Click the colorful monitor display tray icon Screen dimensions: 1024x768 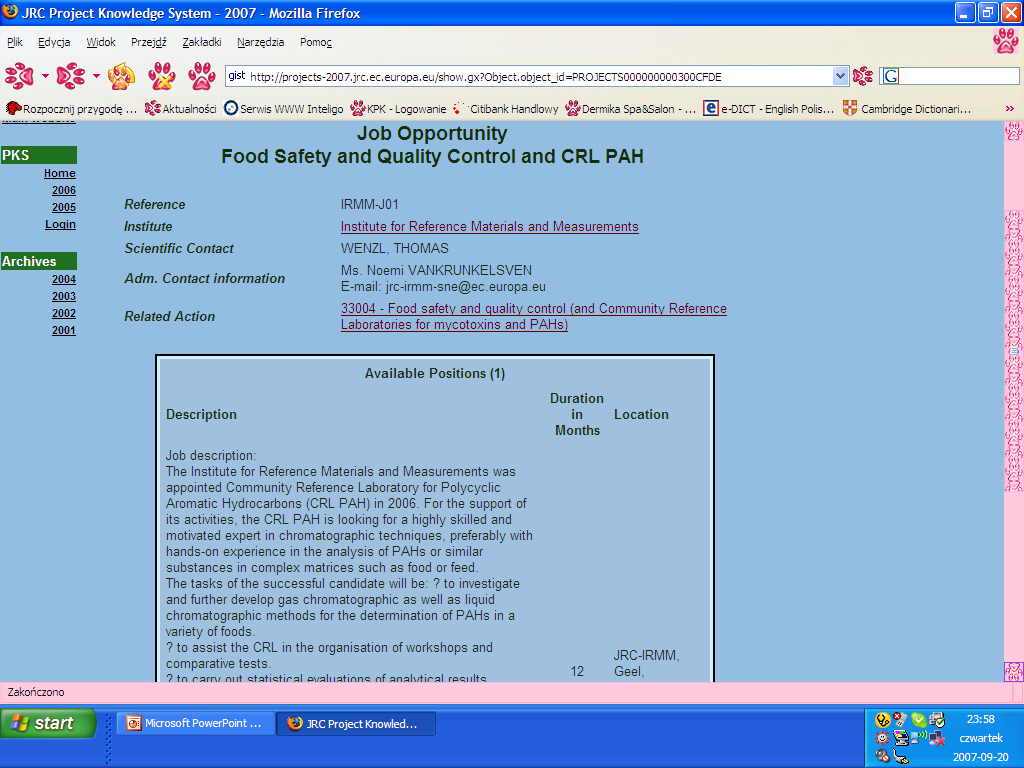tap(901, 739)
